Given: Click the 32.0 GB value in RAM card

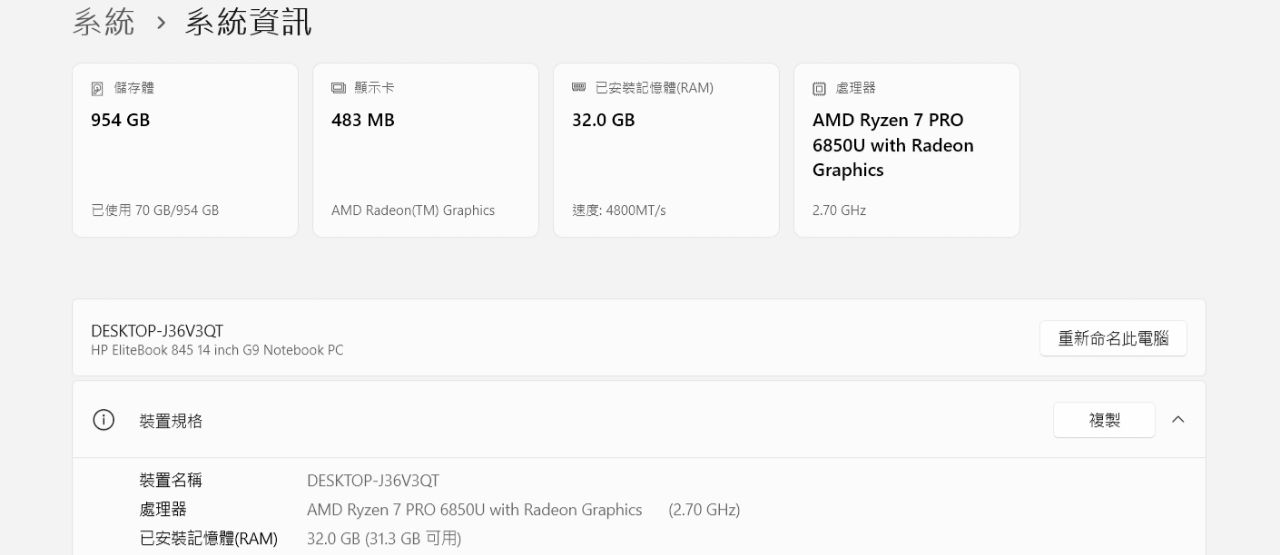Looking at the screenshot, I should pyautogui.click(x=603, y=120).
